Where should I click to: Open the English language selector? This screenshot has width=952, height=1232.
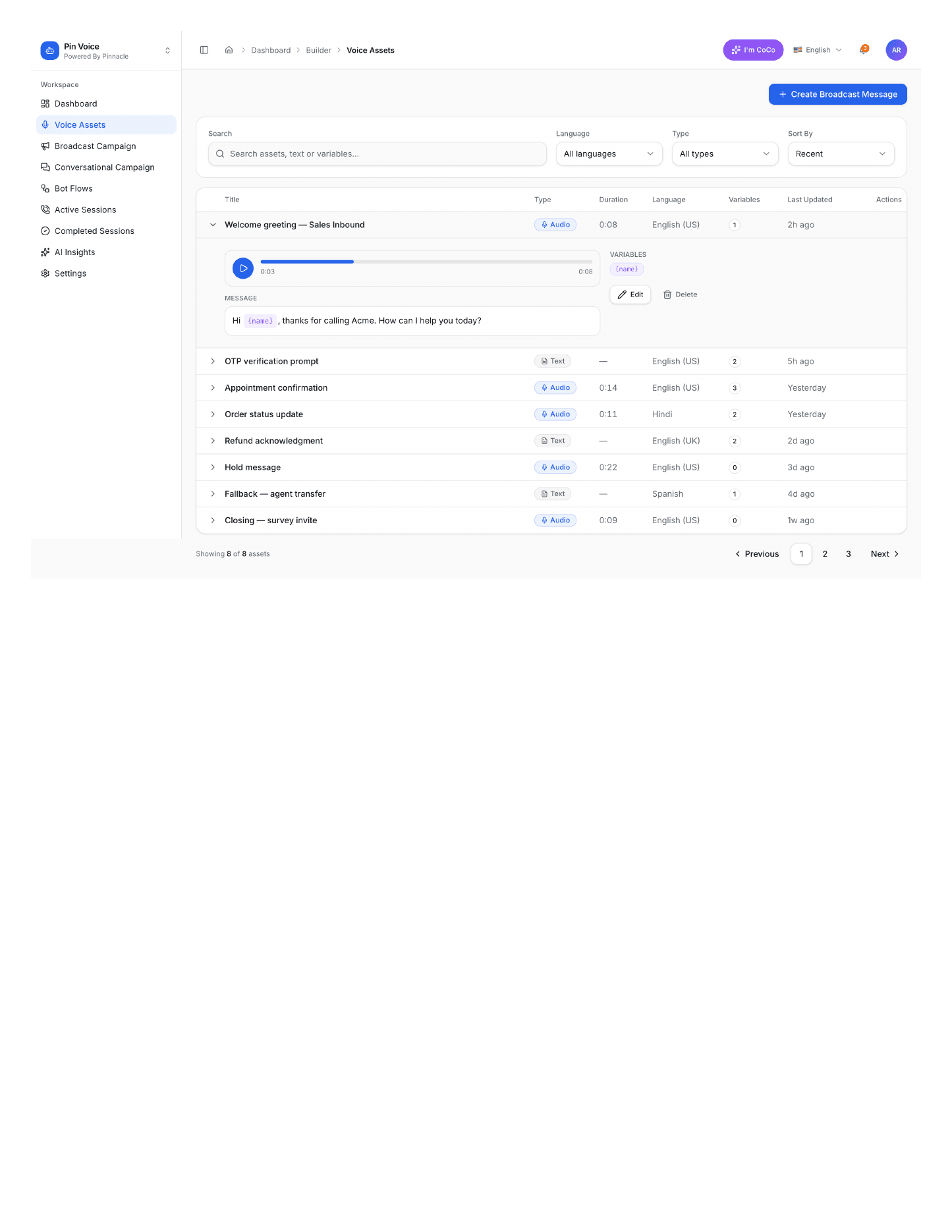(818, 50)
